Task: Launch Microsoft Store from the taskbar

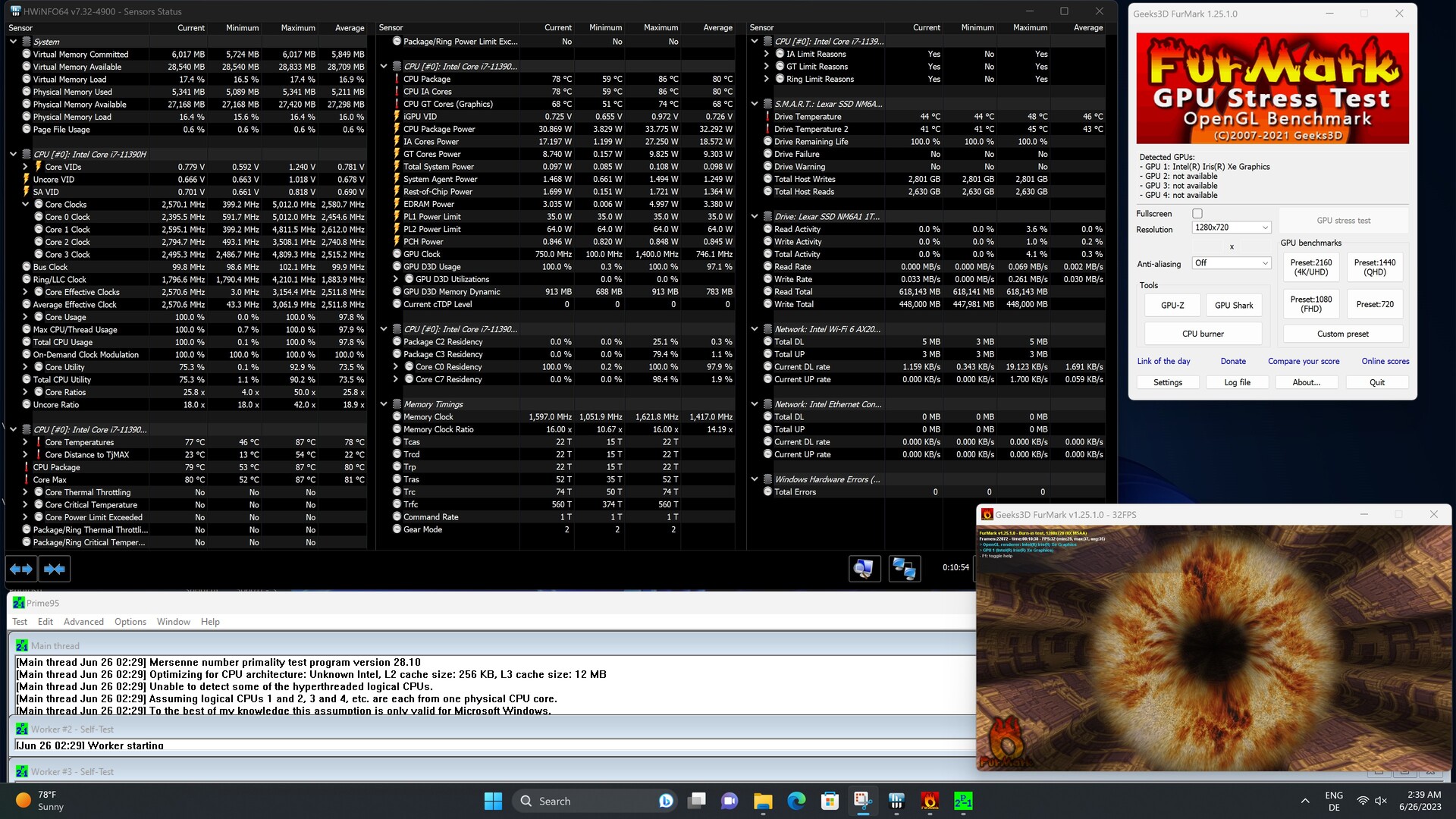Action: 830,801
